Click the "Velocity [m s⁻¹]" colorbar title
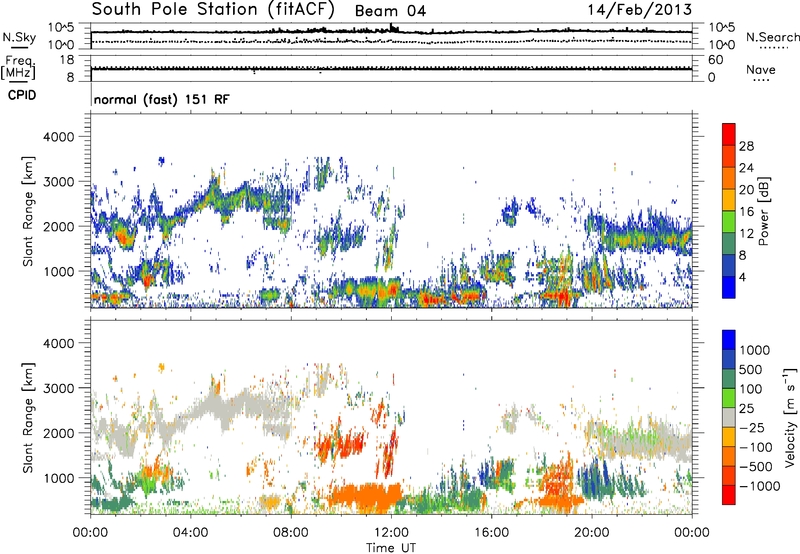This screenshot has width=800, height=554. (791, 417)
